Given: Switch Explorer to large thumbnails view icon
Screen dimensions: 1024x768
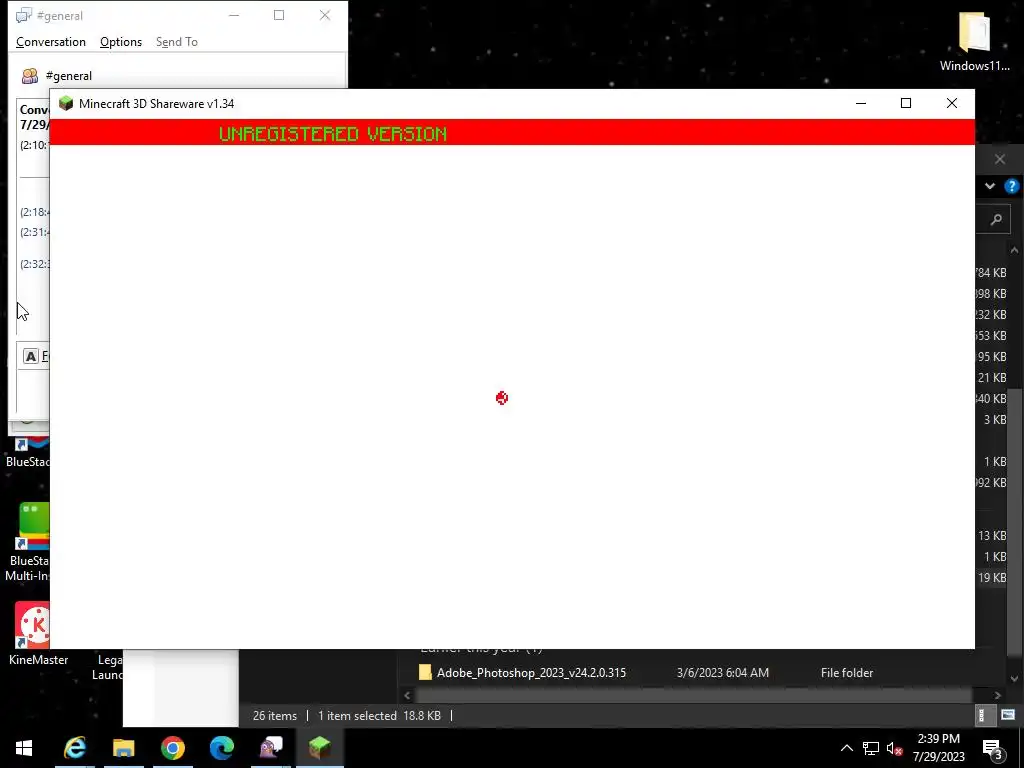Looking at the screenshot, I should (1008, 716).
